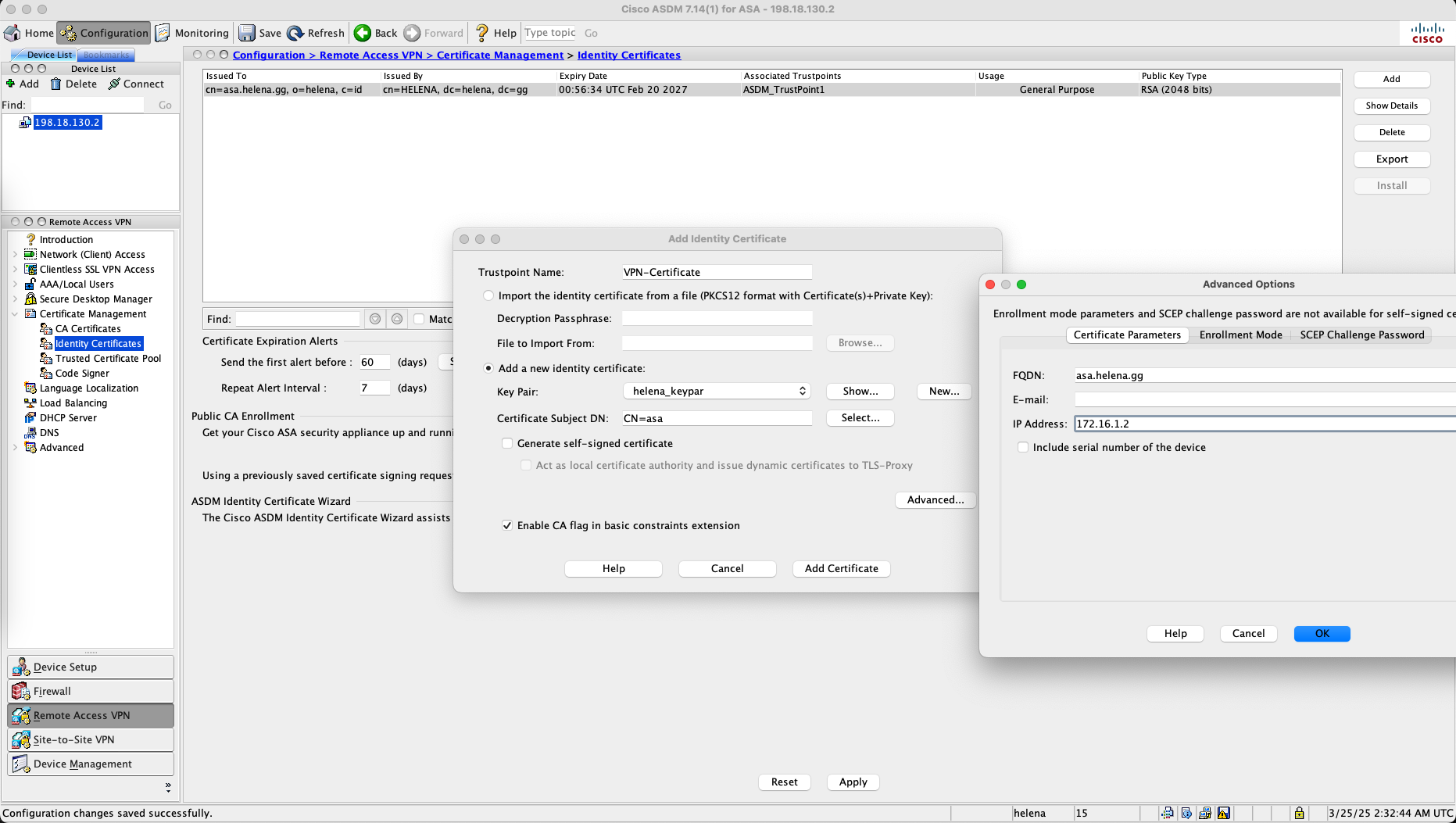Check Include serial number of the device
1456x823 pixels.
pyautogui.click(x=1023, y=447)
